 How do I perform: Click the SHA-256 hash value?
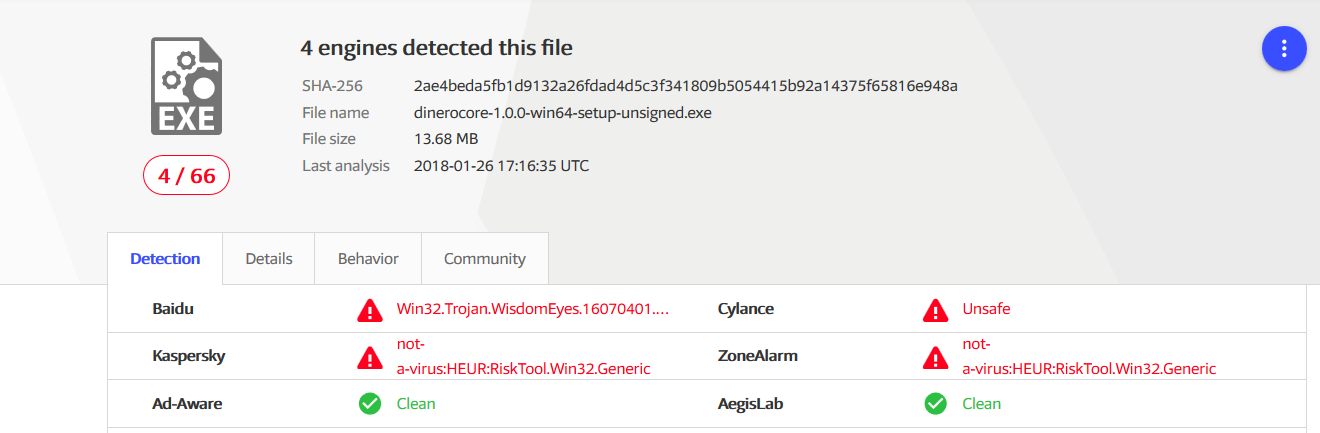tap(686, 86)
